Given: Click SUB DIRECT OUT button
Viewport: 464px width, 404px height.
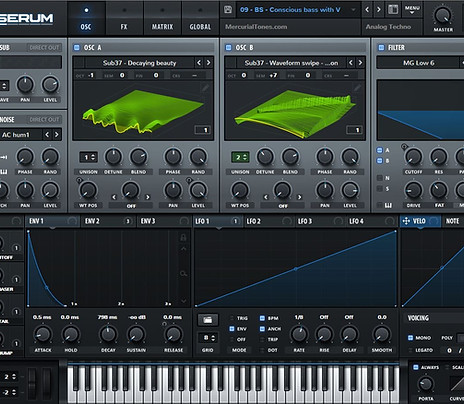Looking at the screenshot, I should [x=44, y=47].
